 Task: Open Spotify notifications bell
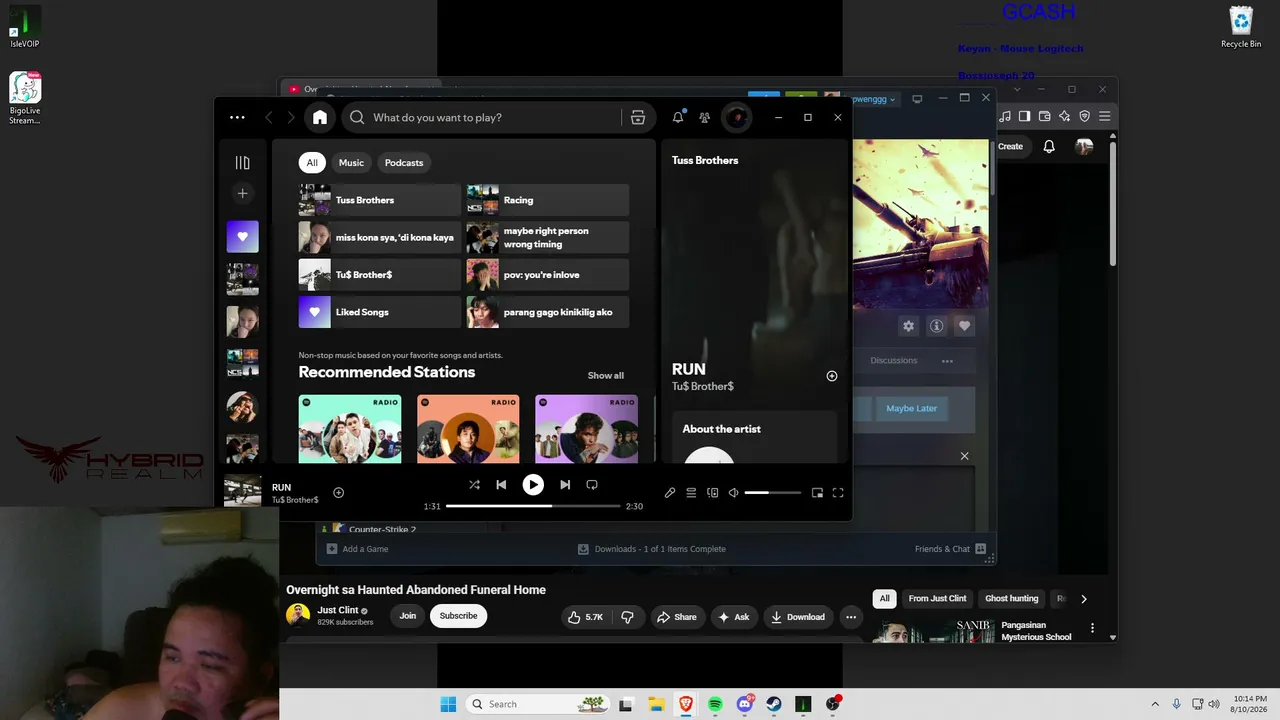(x=678, y=117)
